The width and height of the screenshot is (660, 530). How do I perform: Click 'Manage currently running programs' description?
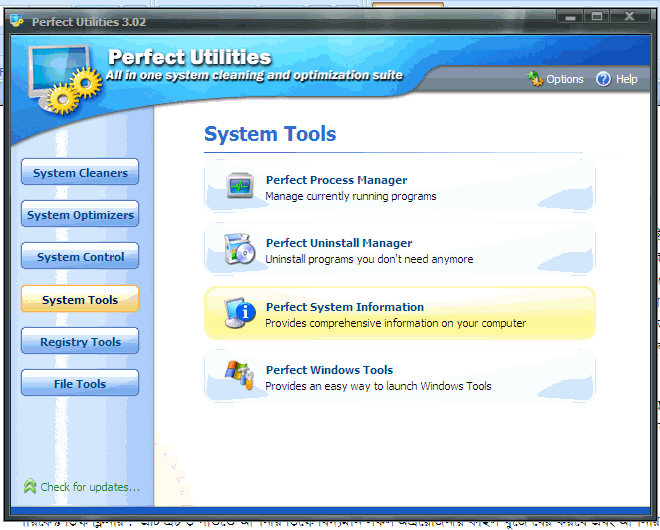351,197
